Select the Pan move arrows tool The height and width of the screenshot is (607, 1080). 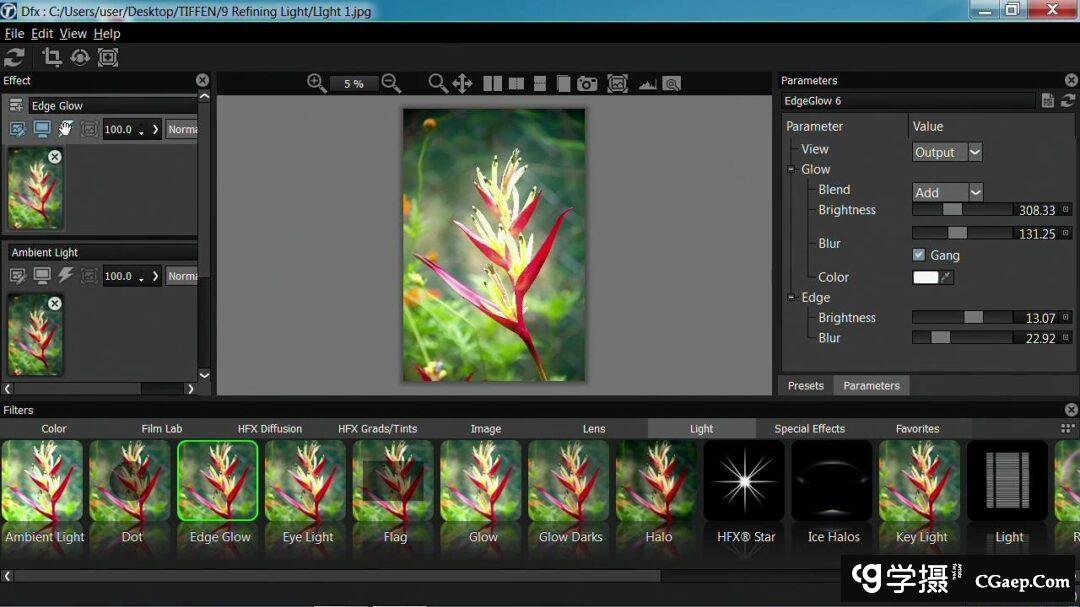click(x=462, y=83)
